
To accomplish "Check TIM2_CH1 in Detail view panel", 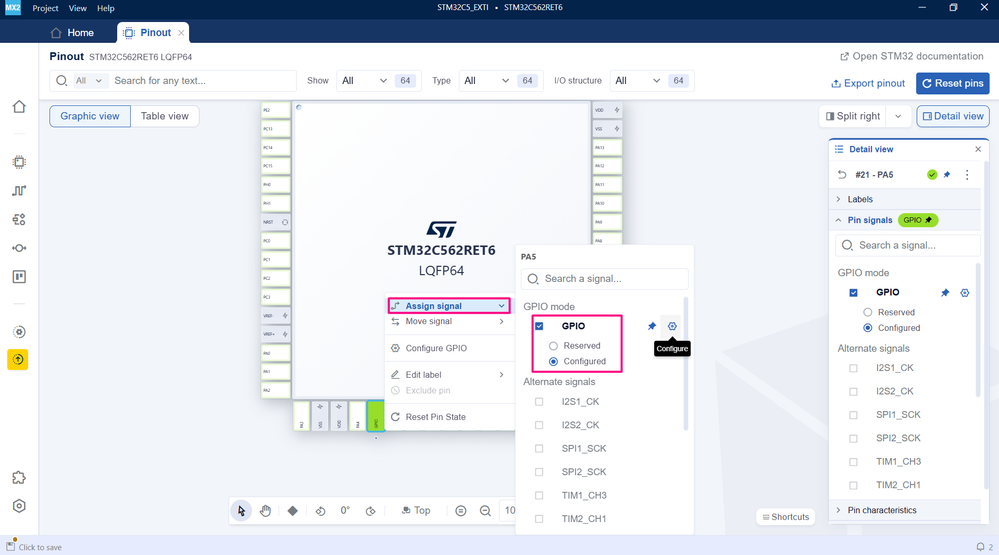I will (x=853, y=485).
